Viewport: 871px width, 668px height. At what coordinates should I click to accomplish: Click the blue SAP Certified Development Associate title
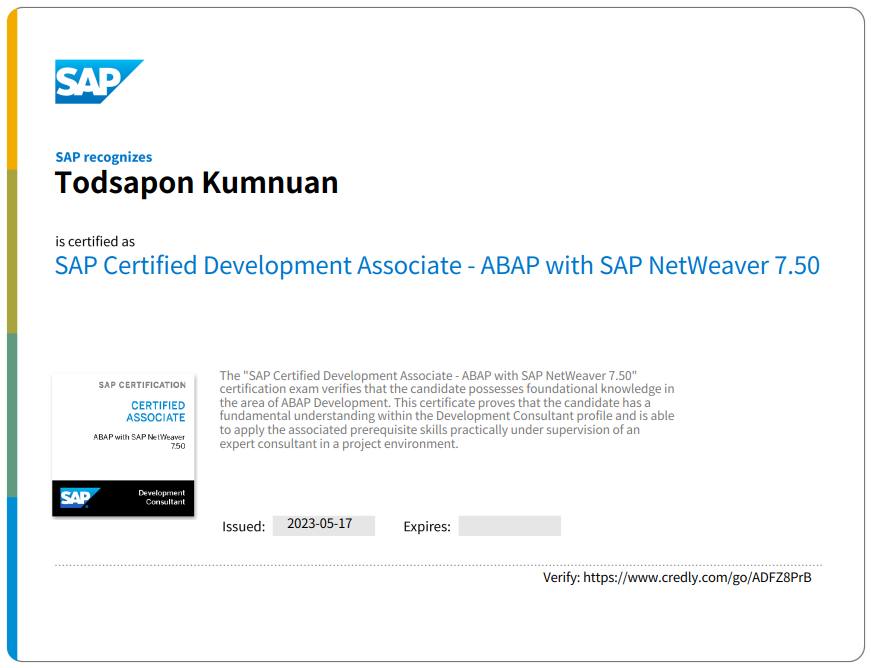coord(437,266)
